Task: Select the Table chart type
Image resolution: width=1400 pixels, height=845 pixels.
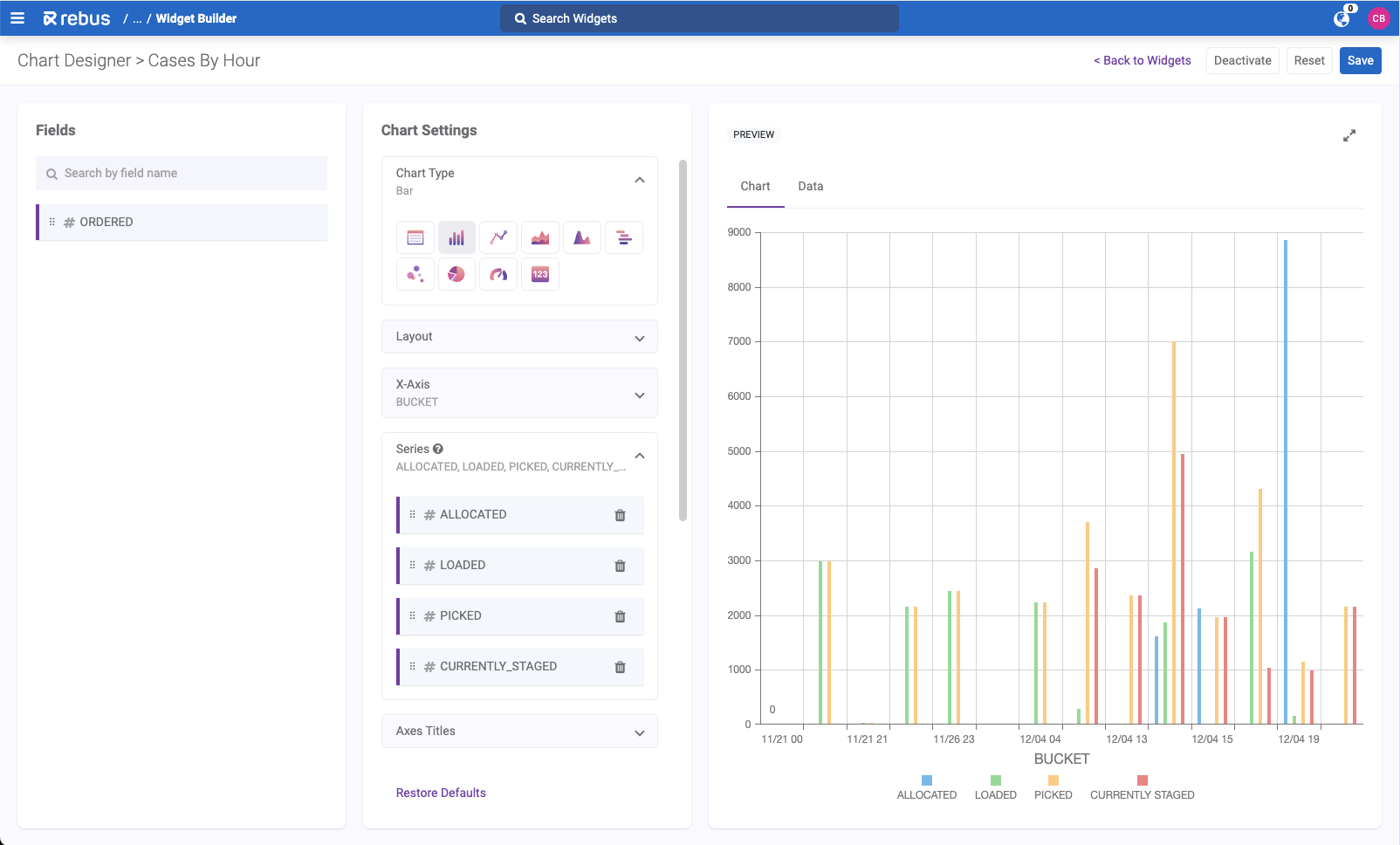Action: [x=415, y=237]
